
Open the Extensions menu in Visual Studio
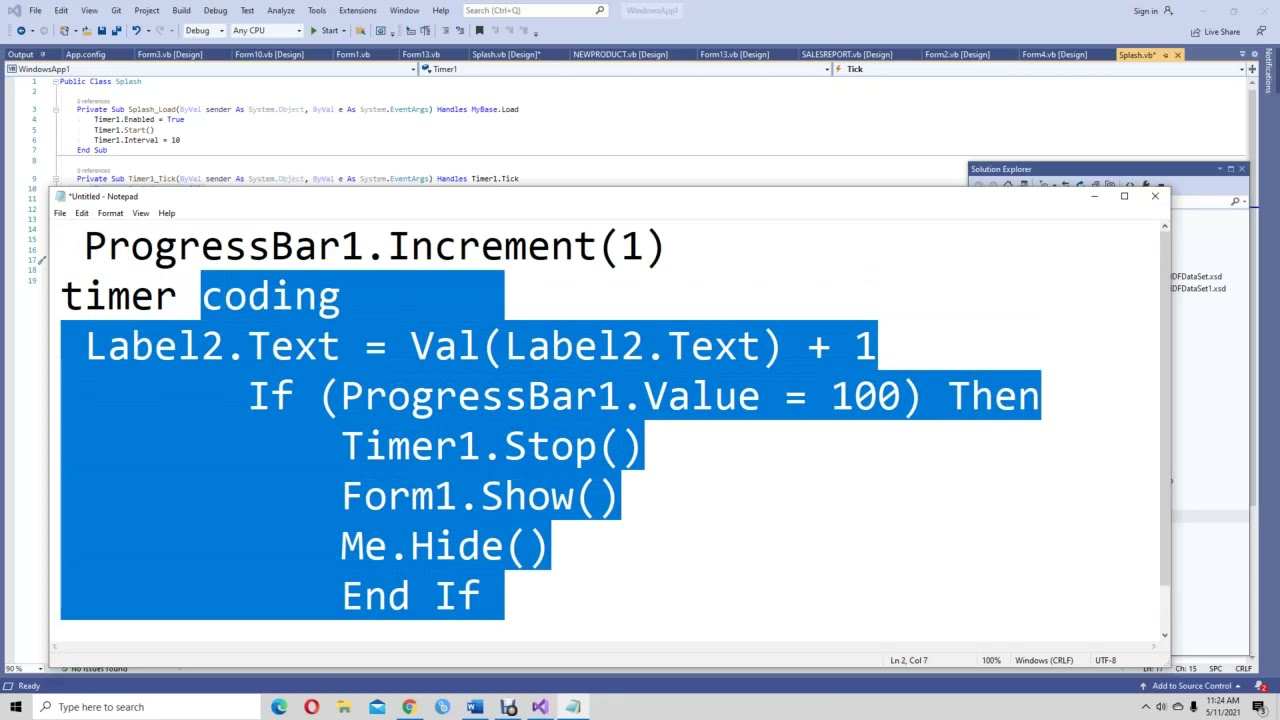click(357, 11)
